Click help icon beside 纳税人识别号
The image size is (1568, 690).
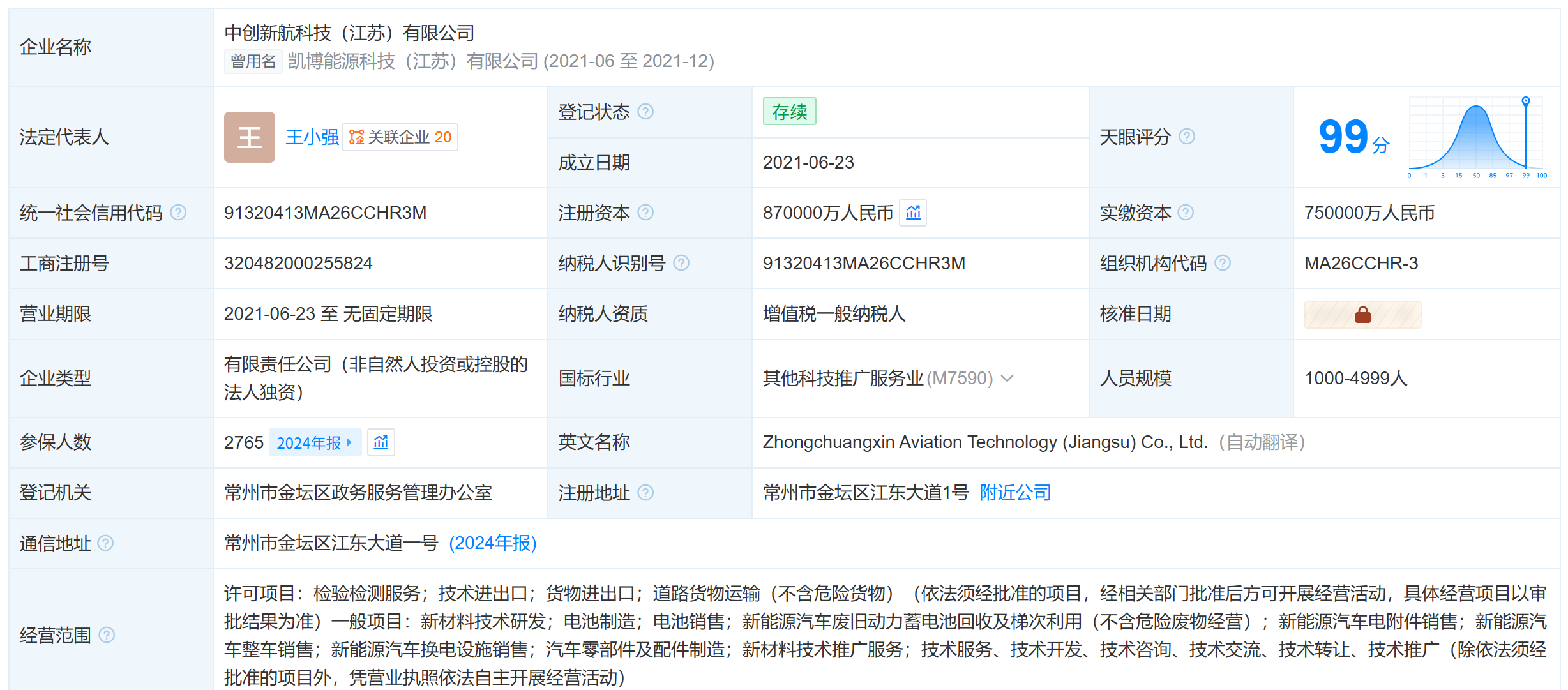(x=681, y=263)
